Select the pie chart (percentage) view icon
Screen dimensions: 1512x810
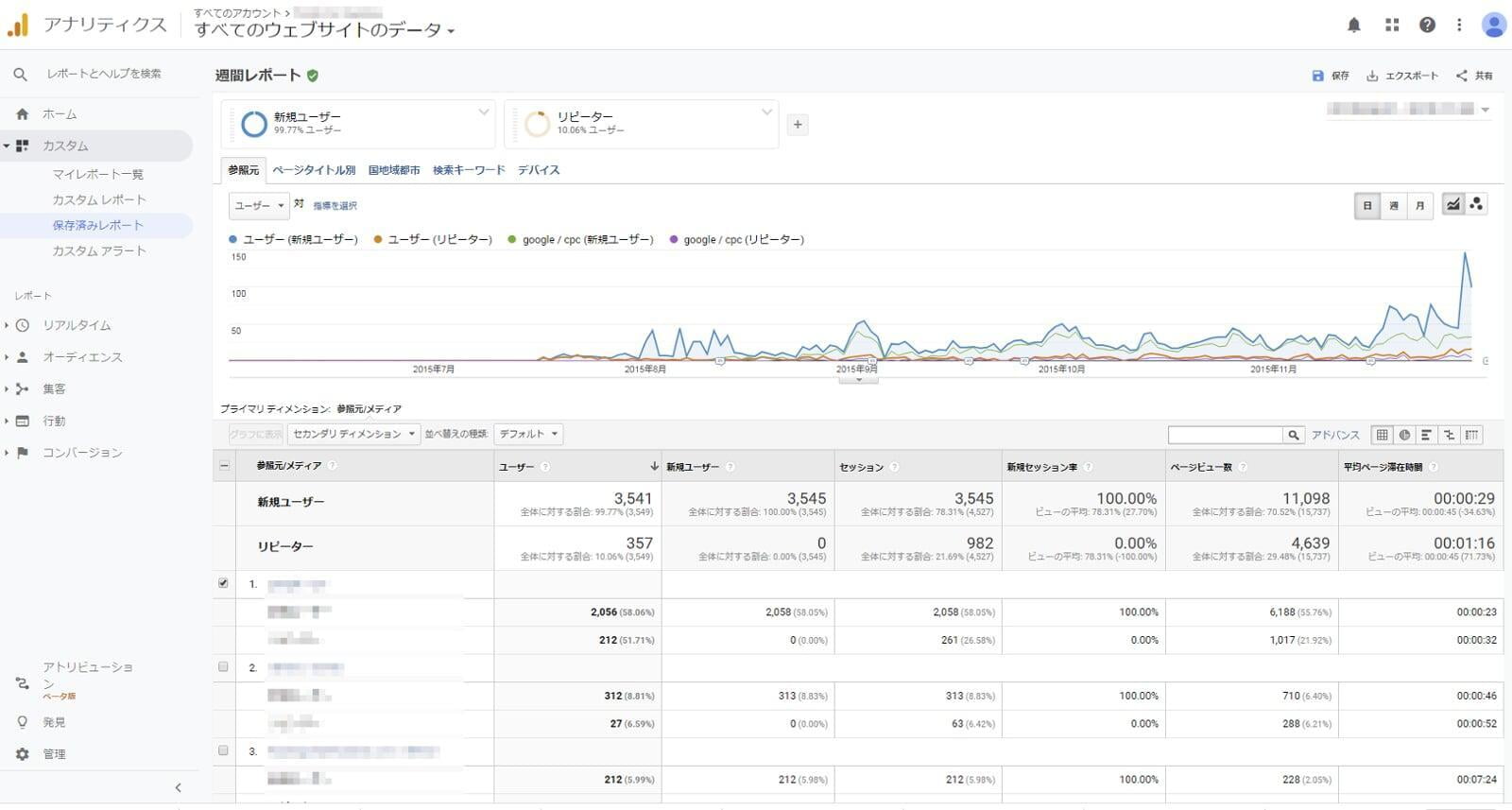tap(1404, 435)
